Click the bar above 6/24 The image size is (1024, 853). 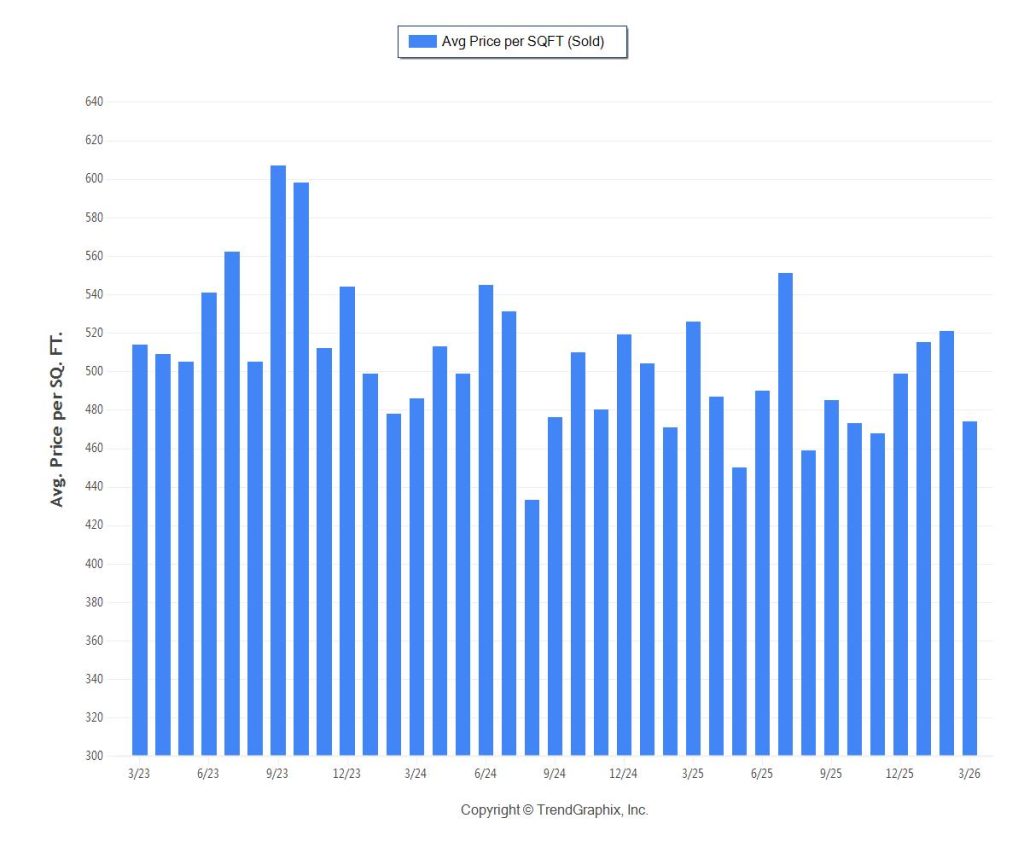(486, 520)
